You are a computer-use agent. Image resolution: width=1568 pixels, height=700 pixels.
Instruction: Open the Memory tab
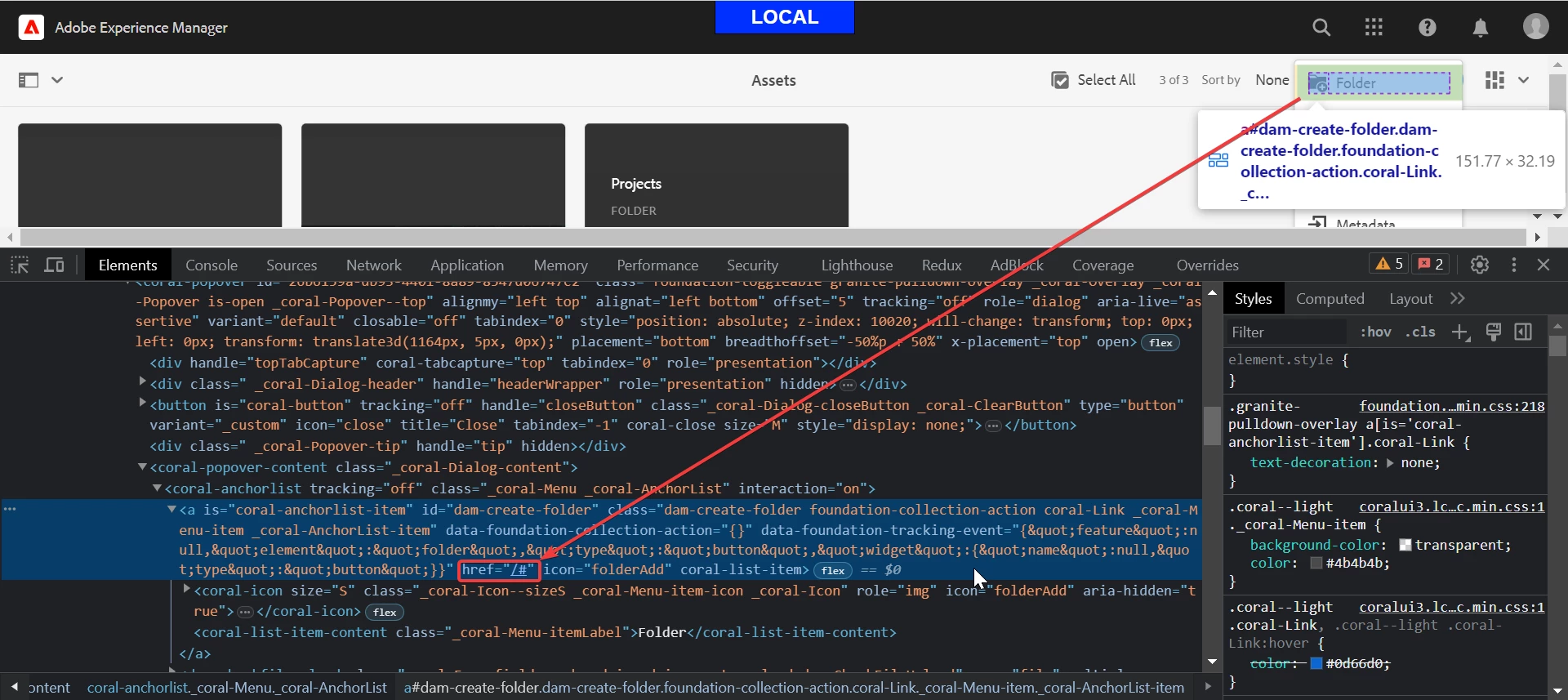[560, 265]
